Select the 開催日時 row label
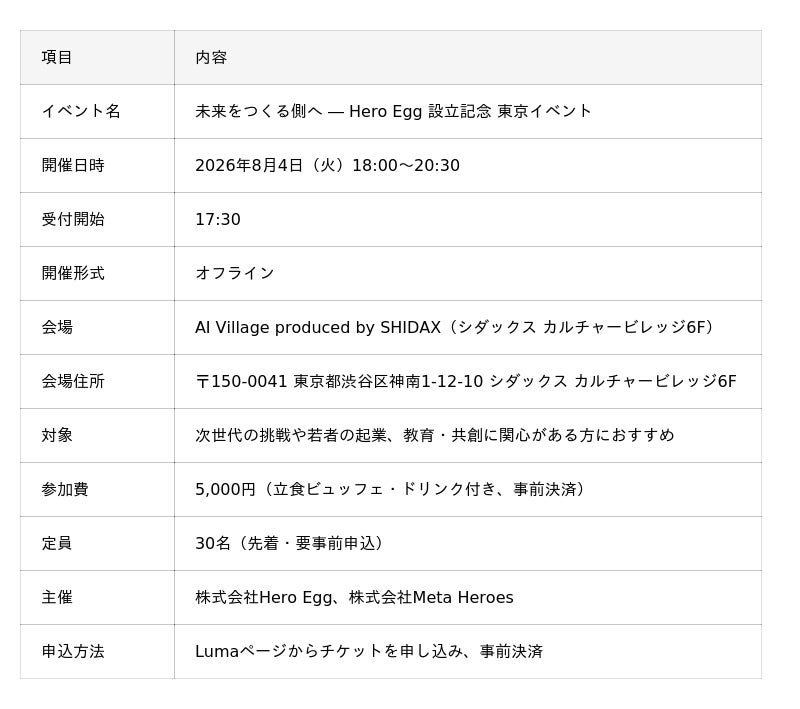Image resolution: width=800 pixels, height=709 pixels. click(x=73, y=165)
